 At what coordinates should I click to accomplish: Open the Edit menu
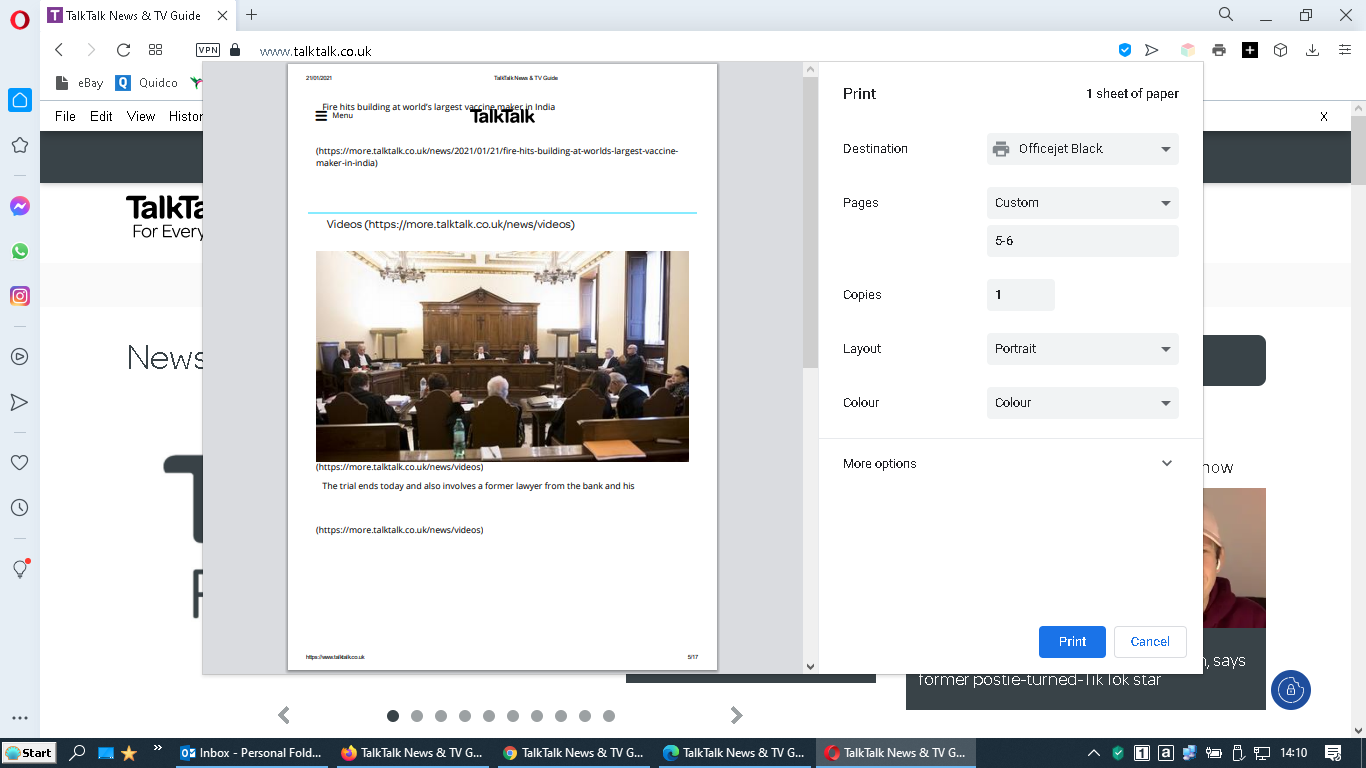(x=101, y=116)
